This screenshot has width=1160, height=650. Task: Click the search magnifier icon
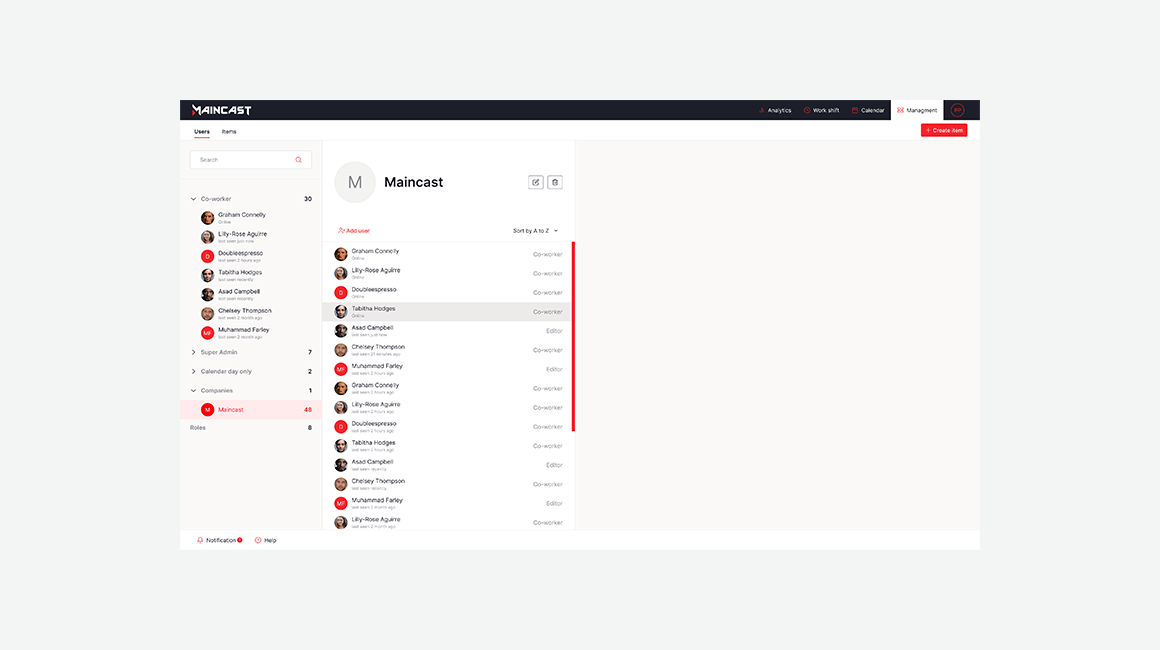click(298, 160)
